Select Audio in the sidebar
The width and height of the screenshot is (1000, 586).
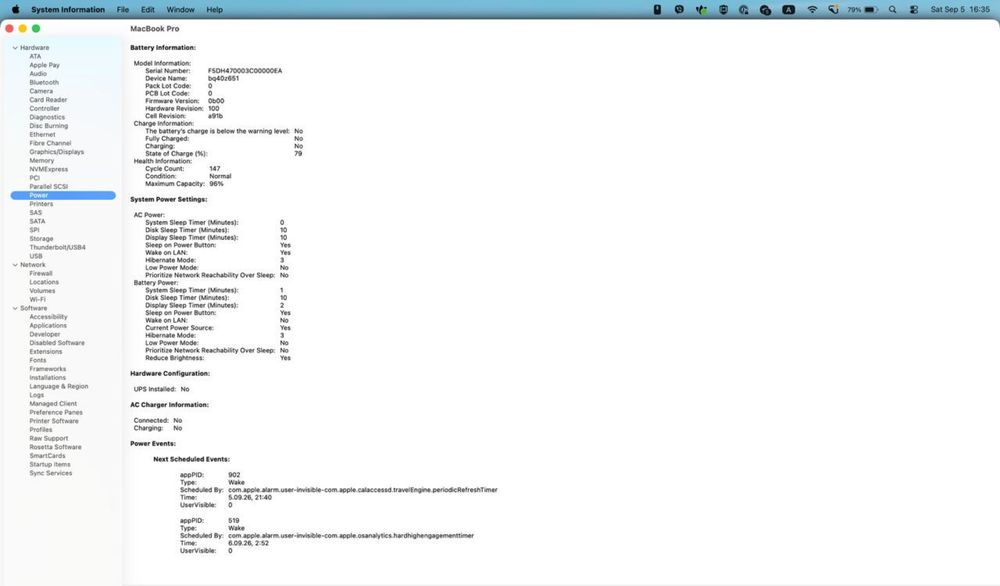pos(38,73)
